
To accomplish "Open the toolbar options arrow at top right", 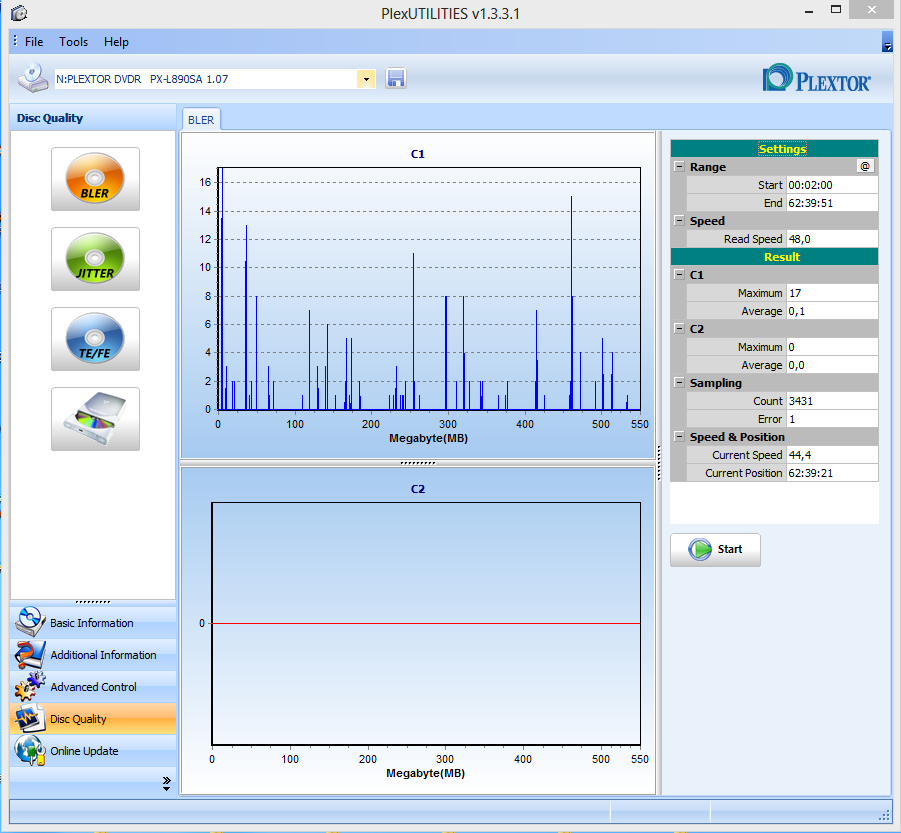I will click(887, 42).
